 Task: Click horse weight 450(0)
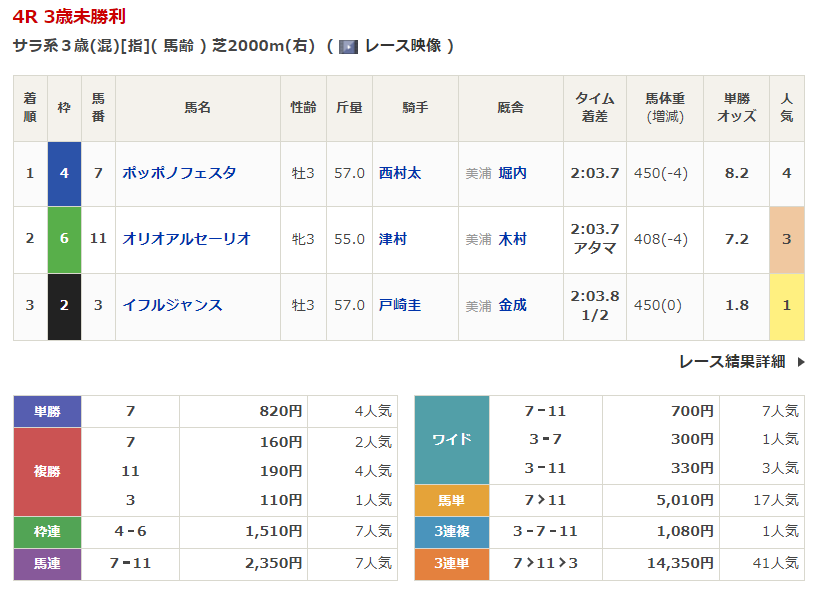[x=657, y=305]
